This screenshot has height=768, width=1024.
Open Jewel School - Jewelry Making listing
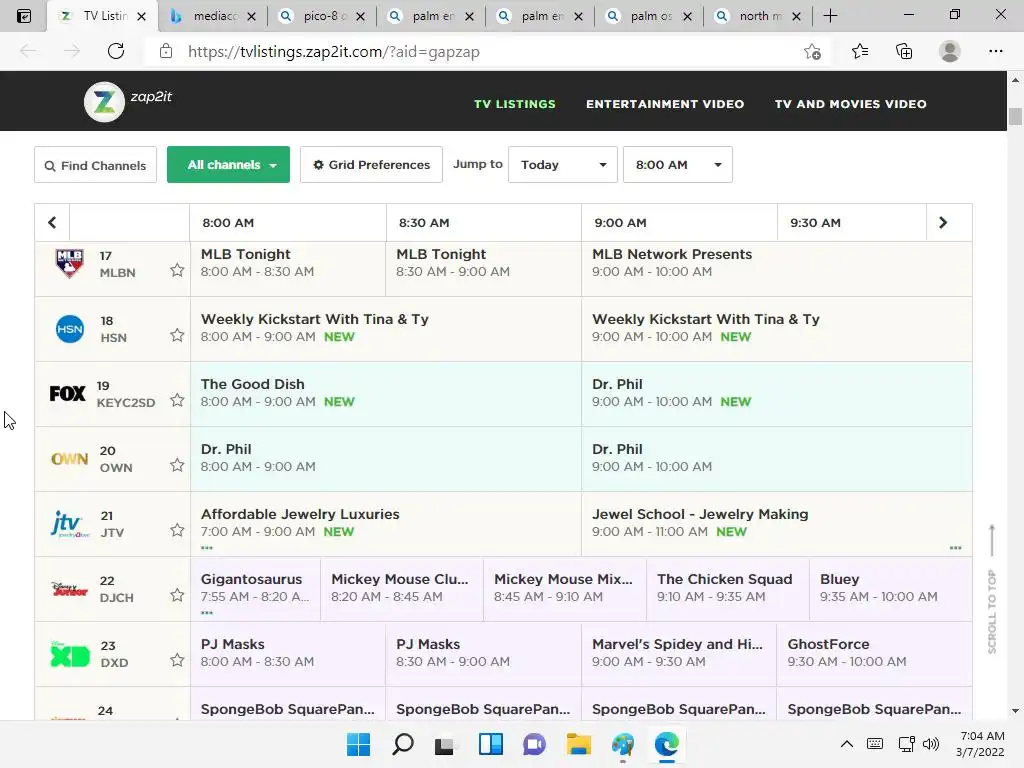point(776,524)
